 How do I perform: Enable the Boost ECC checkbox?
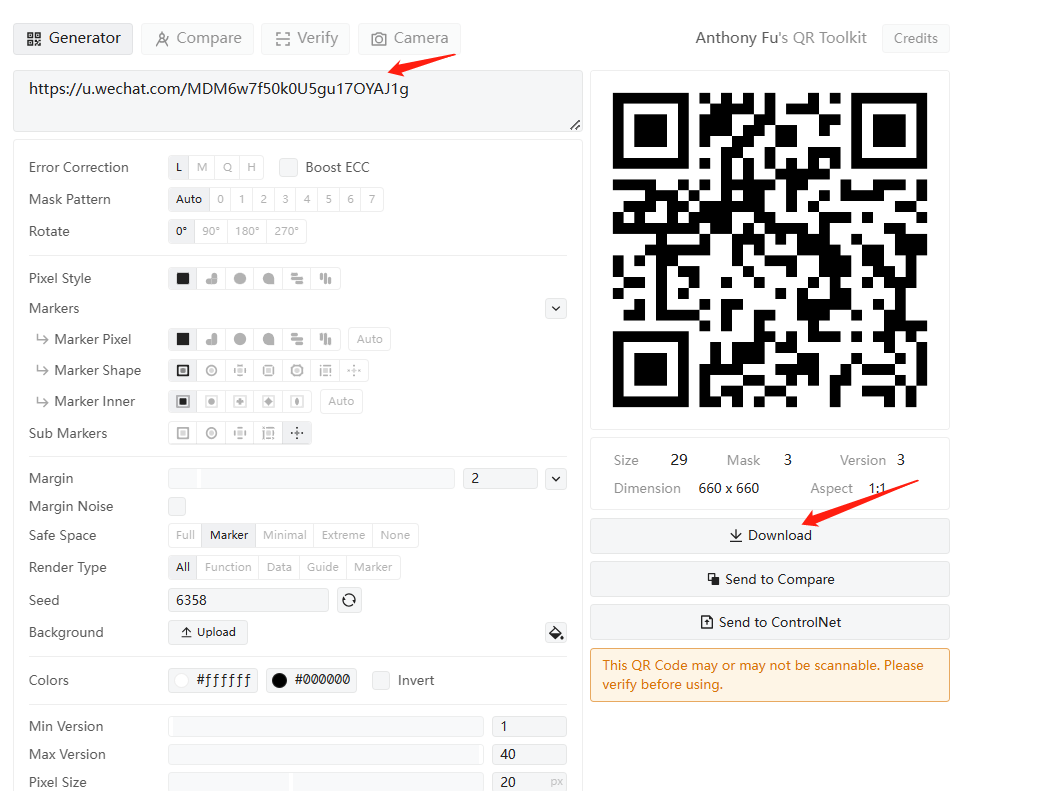289,167
